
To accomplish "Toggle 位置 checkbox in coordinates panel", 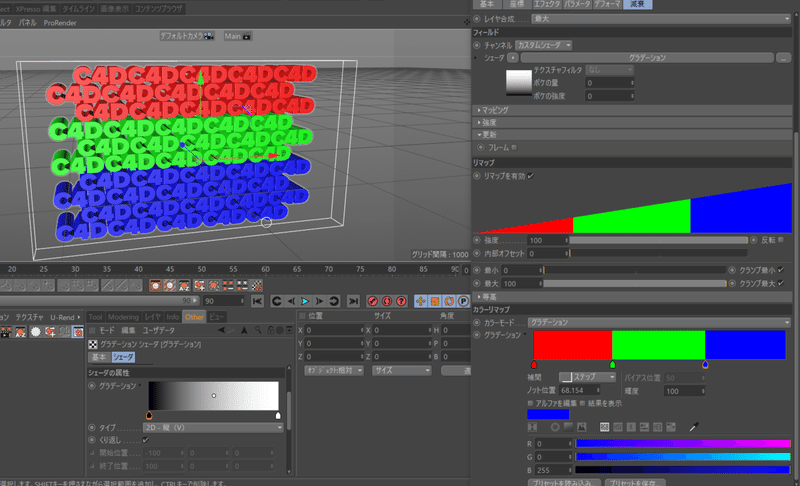I will point(302,316).
